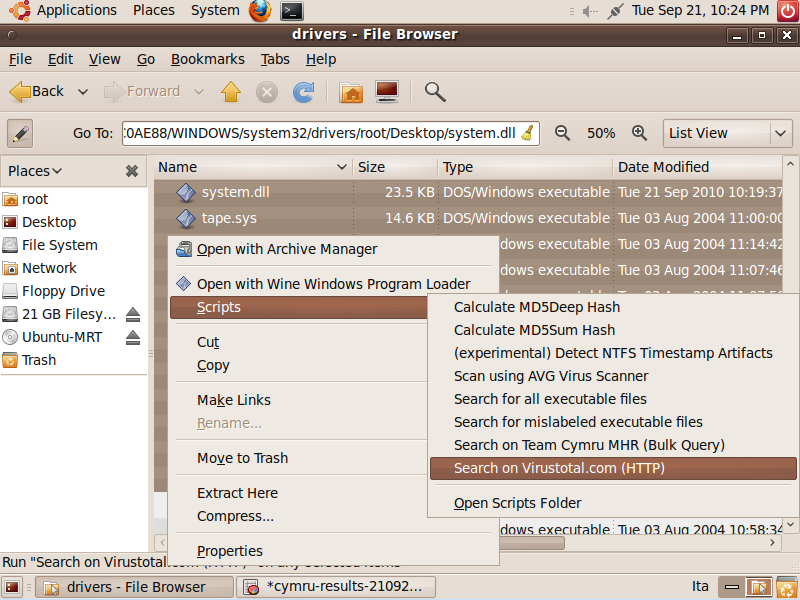Image resolution: width=800 pixels, height=600 pixels.
Task: Sort files by Type column
Action: point(525,167)
